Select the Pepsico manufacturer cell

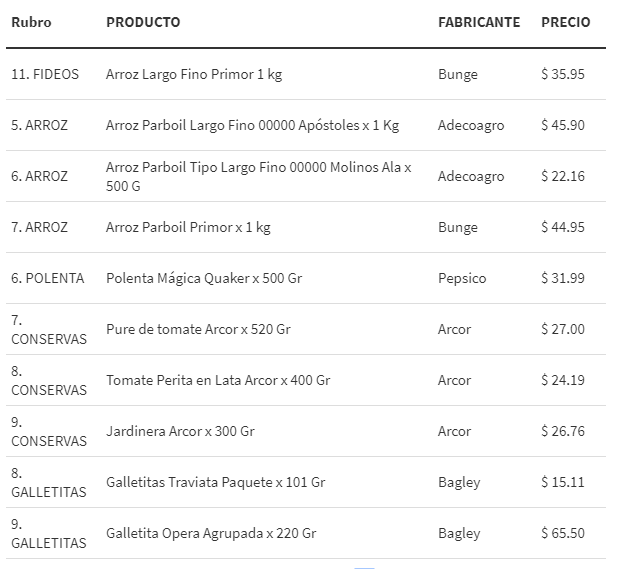(462, 278)
